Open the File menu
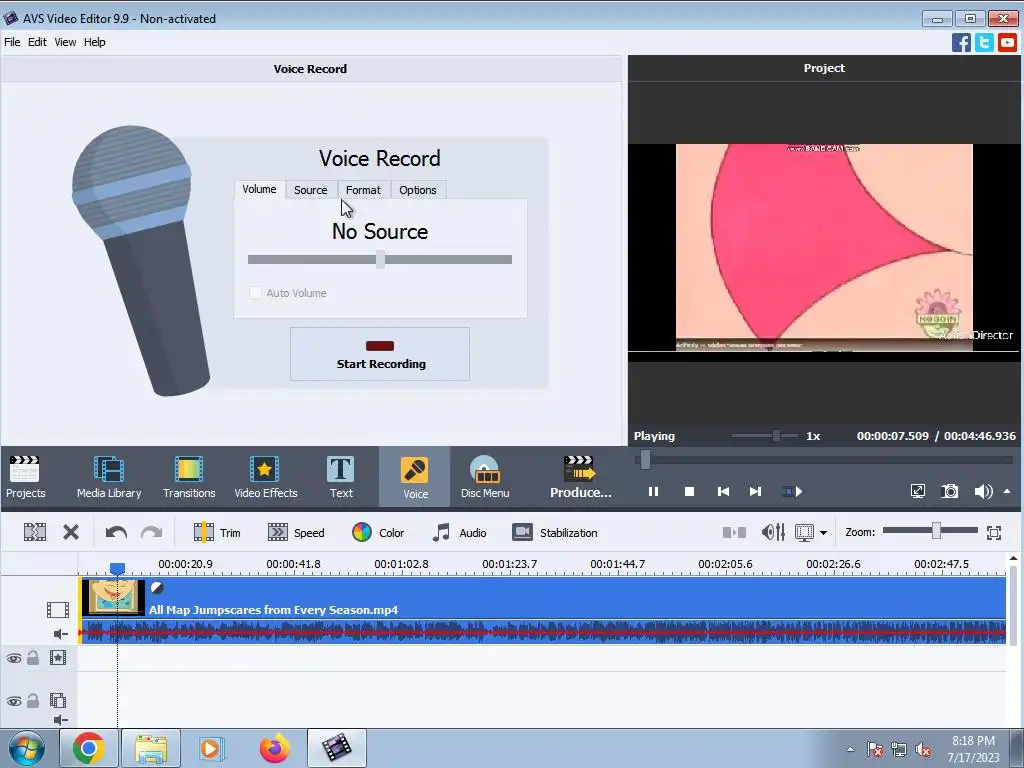Image resolution: width=1024 pixels, height=768 pixels. click(x=12, y=42)
